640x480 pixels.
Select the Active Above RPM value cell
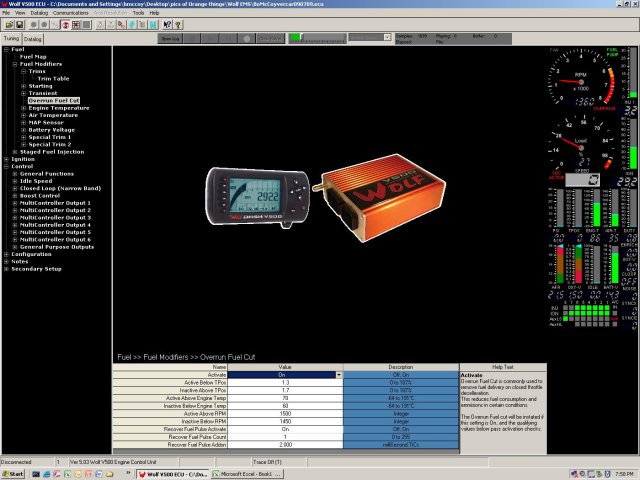point(284,412)
